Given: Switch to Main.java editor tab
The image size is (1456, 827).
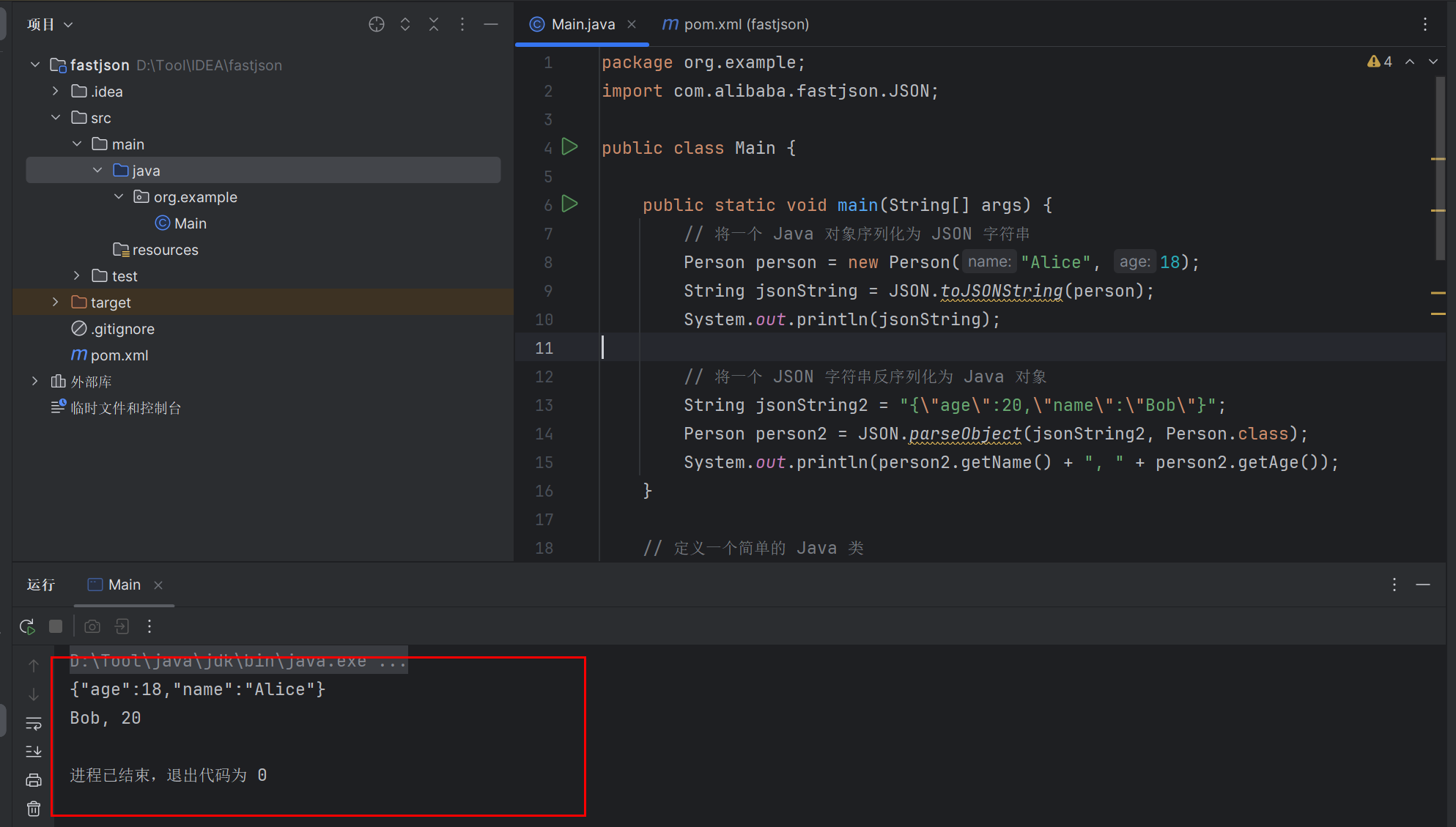Looking at the screenshot, I should (x=583, y=24).
